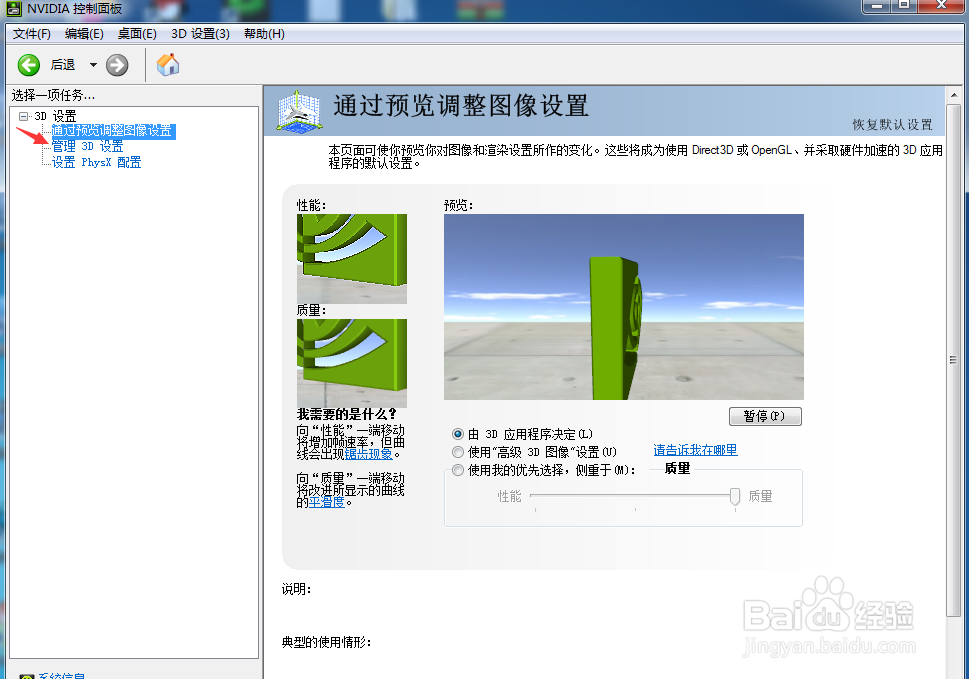
Task: Click the green Back arrow icon
Action: pos(29,65)
